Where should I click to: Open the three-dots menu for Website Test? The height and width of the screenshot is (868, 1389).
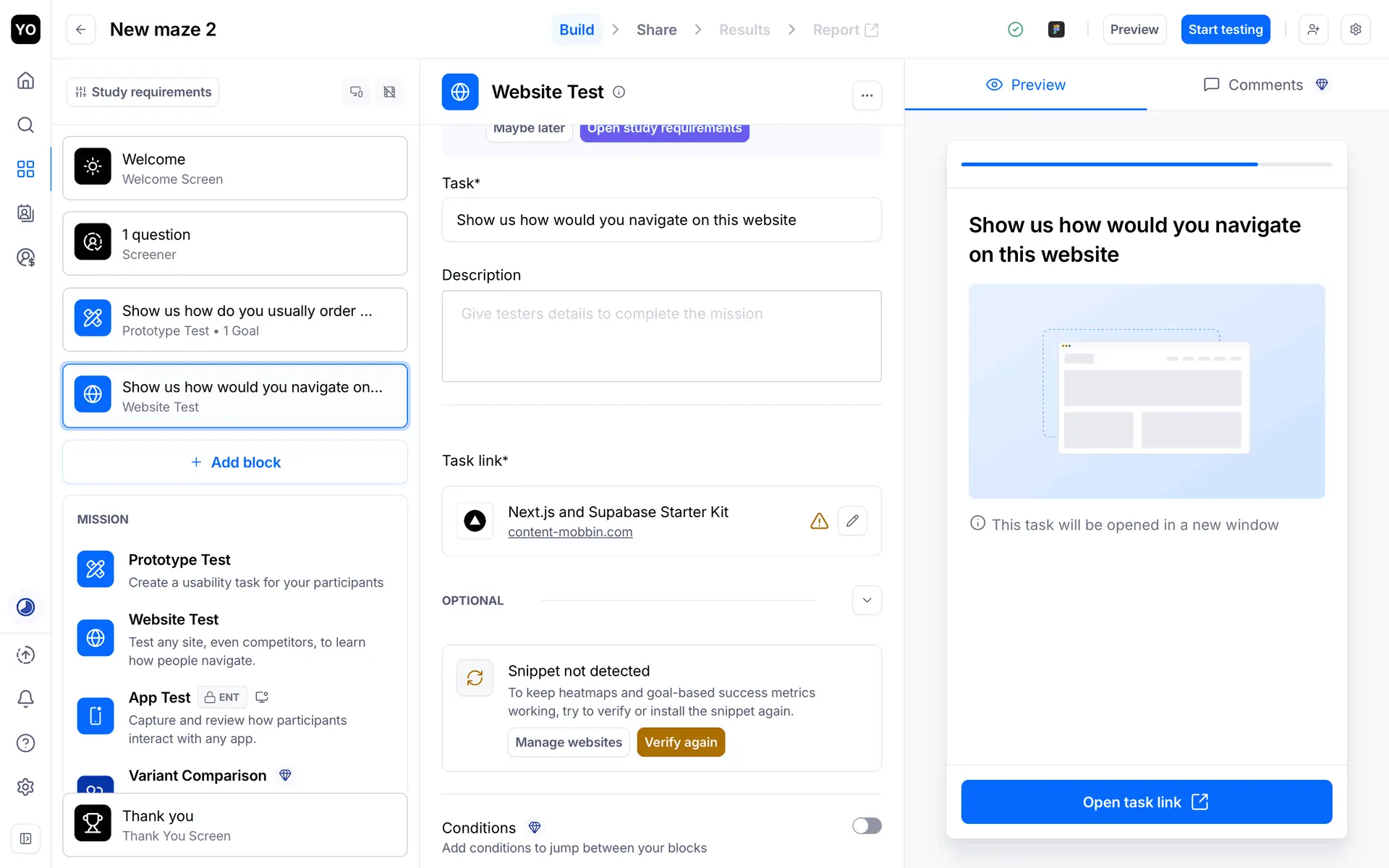pyautogui.click(x=867, y=95)
